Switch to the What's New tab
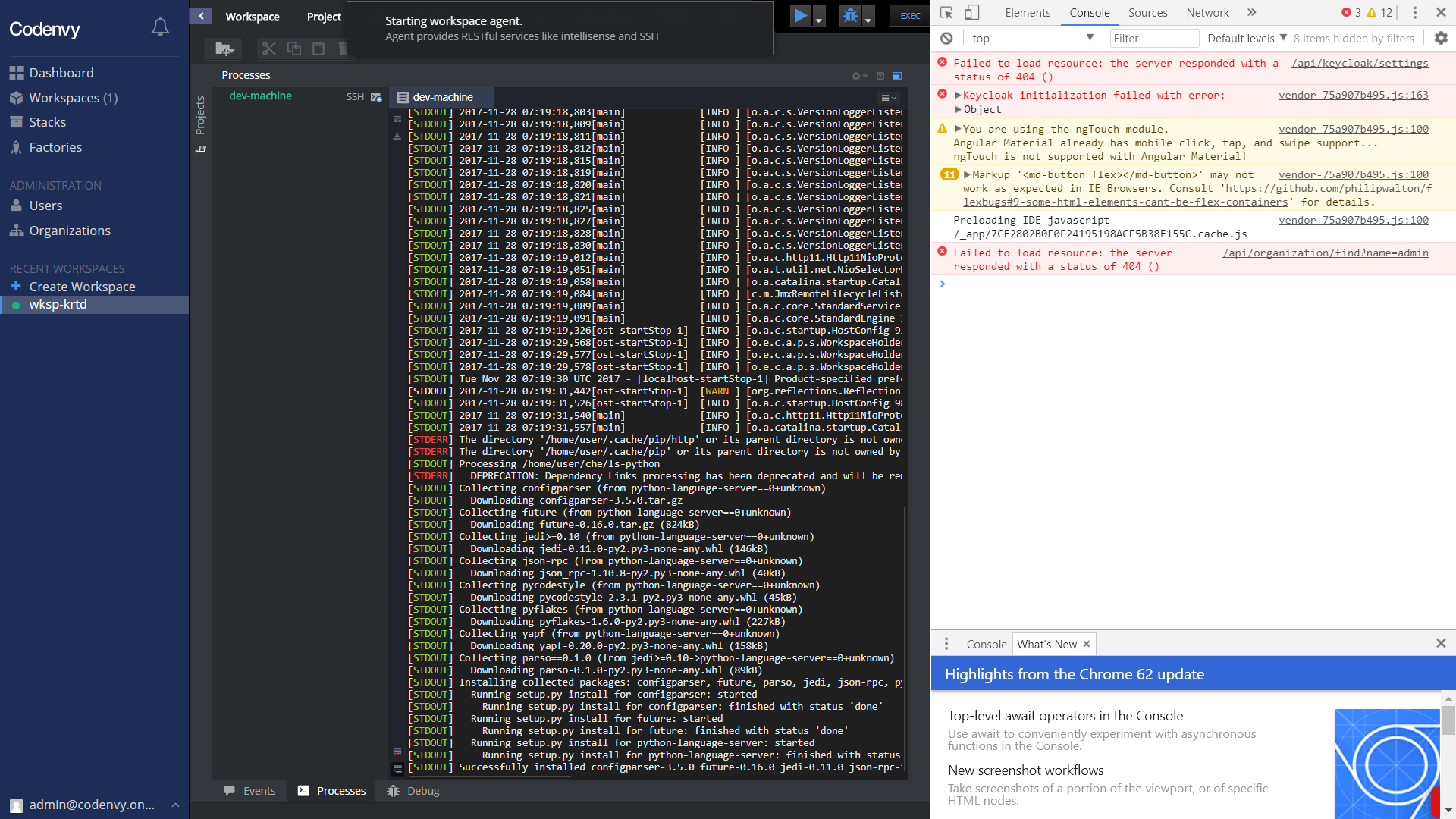Image resolution: width=1456 pixels, height=819 pixels. 1047,644
